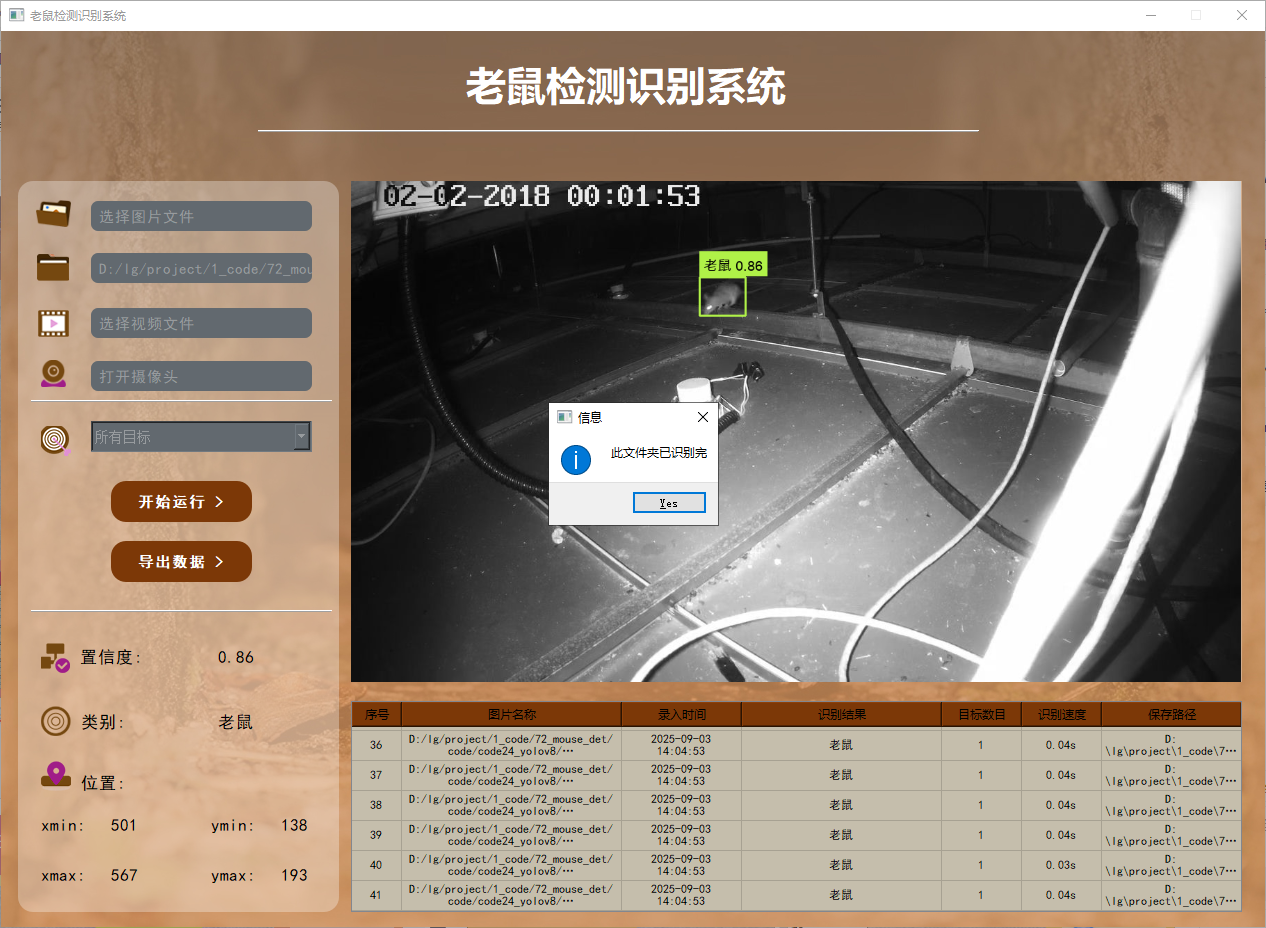Click the 导出数据 button
The width and height of the screenshot is (1266, 928).
pos(181,562)
